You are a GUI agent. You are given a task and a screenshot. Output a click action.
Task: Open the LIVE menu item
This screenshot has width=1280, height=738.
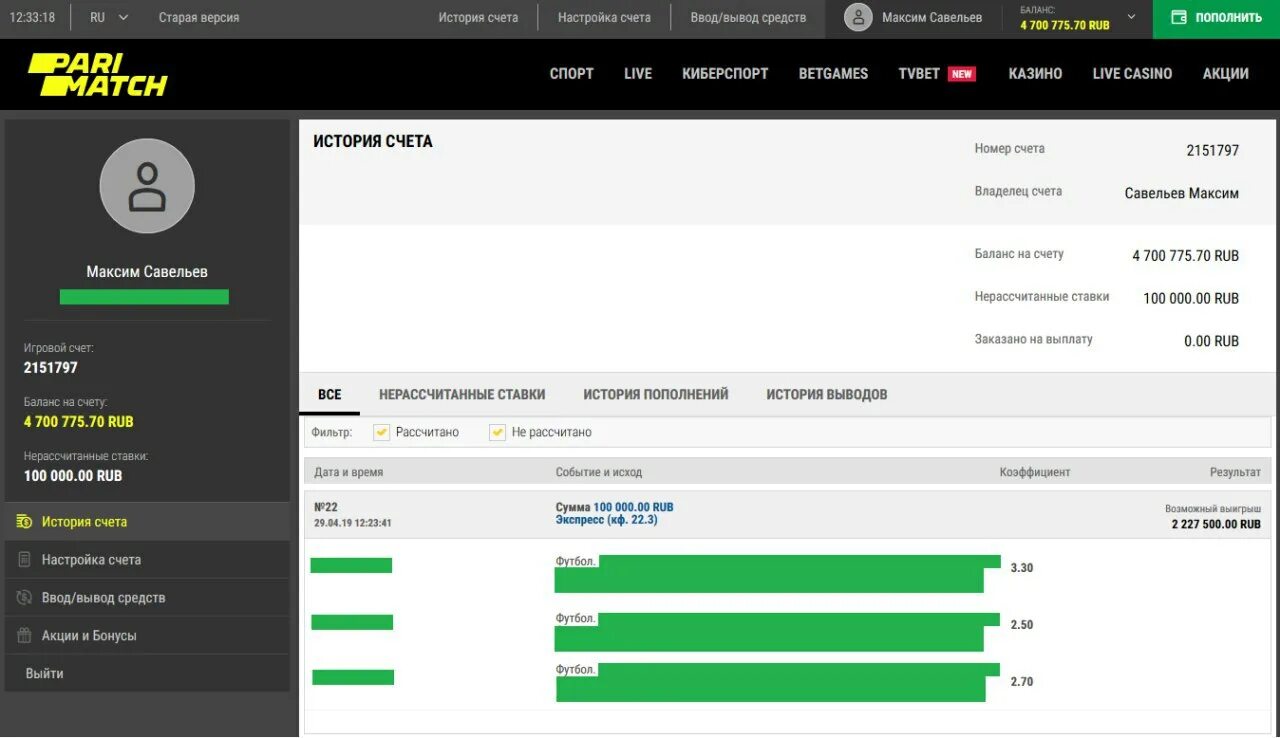tap(638, 74)
